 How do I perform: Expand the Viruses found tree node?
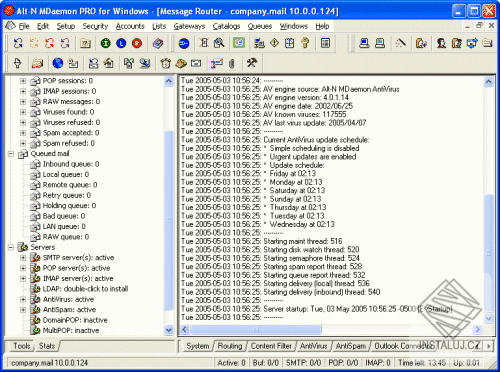click(x=23, y=112)
